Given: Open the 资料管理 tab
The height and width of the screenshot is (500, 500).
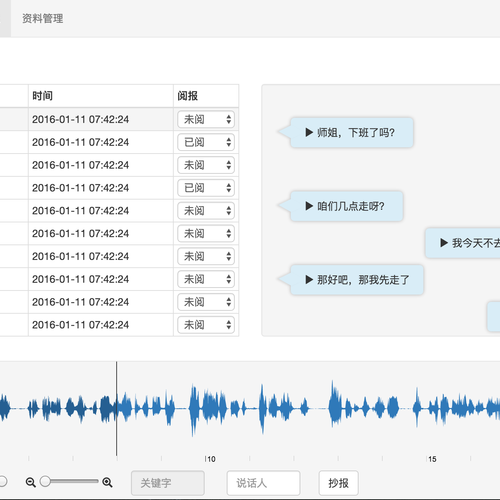Looking at the screenshot, I should (x=43, y=18).
